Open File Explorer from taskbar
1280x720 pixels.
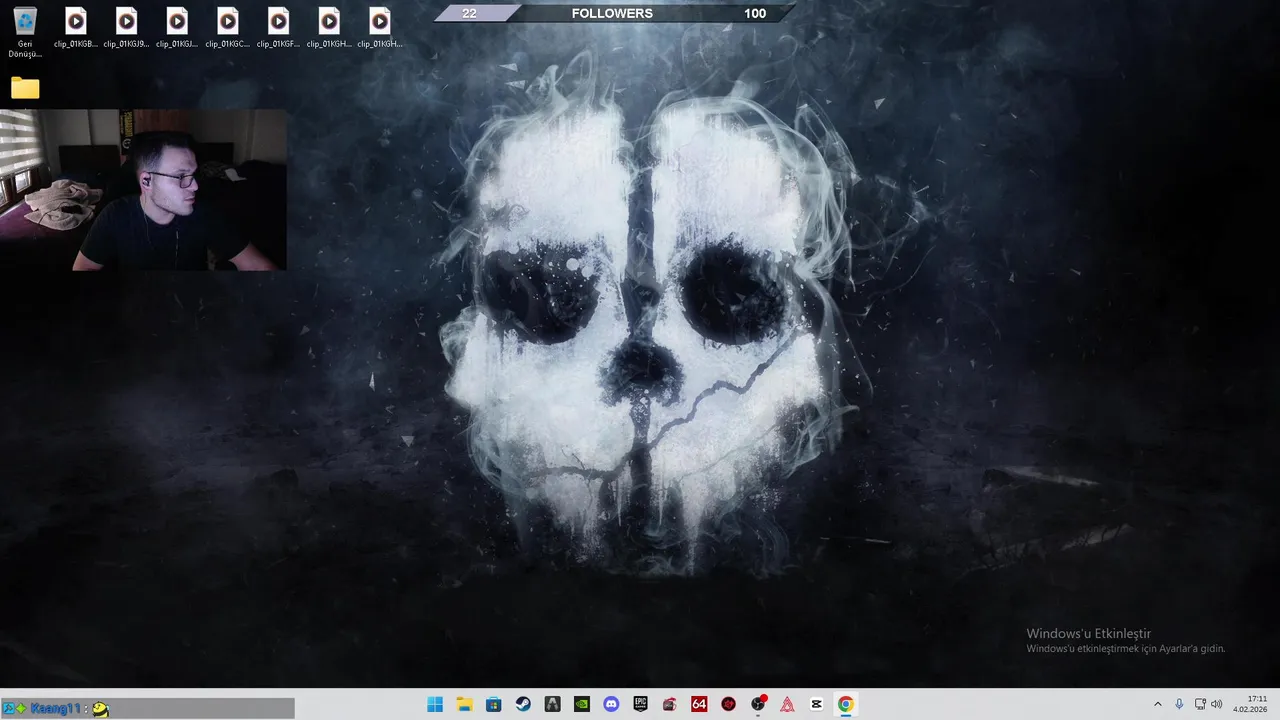click(x=464, y=704)
